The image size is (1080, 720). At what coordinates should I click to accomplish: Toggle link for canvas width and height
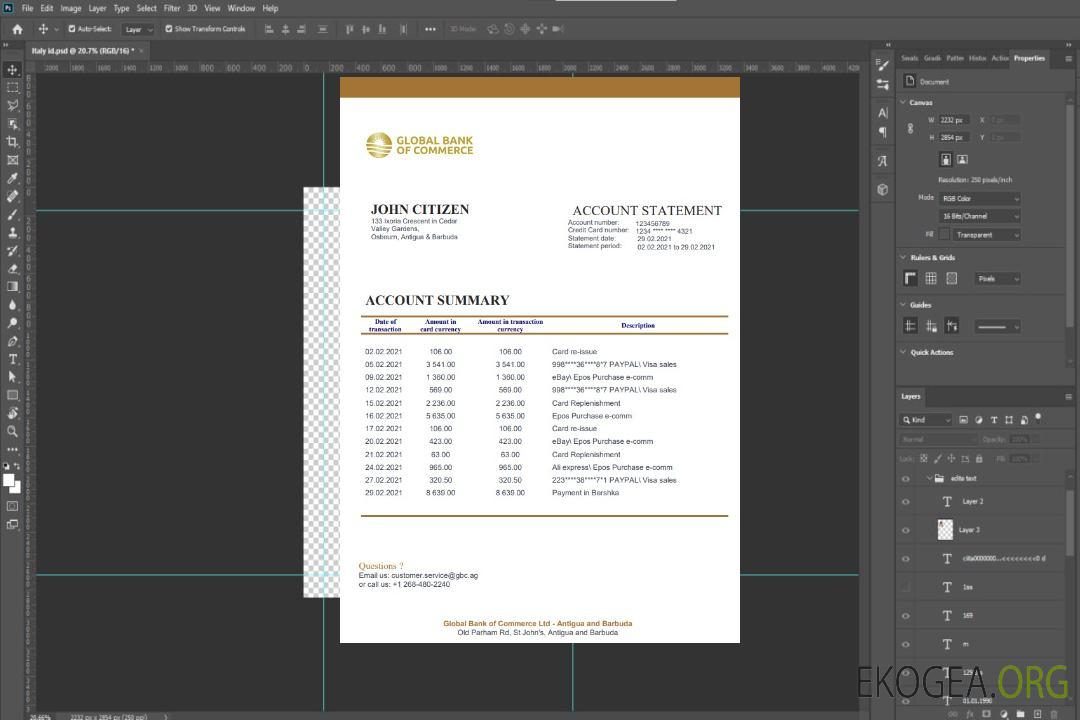911,128
